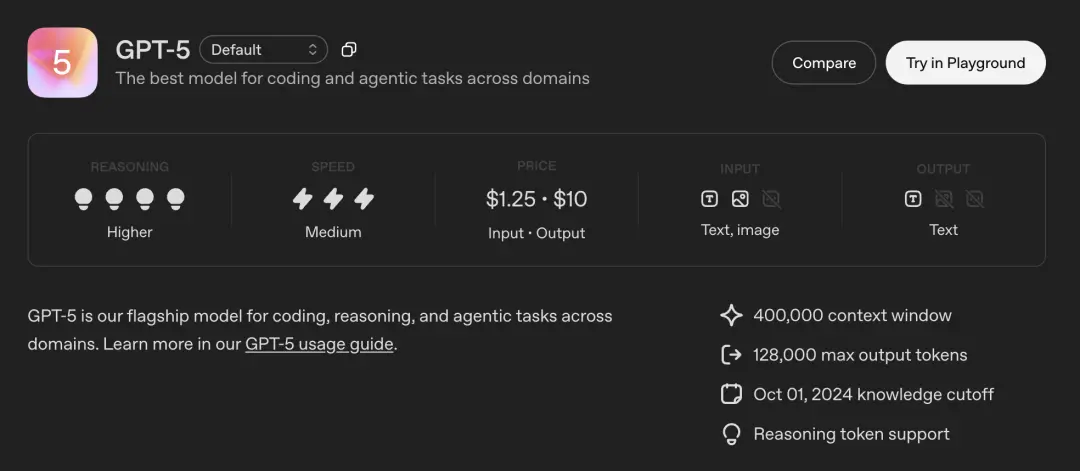
Task: Click the context window sparkle icon
Action: tap(731, 315)
